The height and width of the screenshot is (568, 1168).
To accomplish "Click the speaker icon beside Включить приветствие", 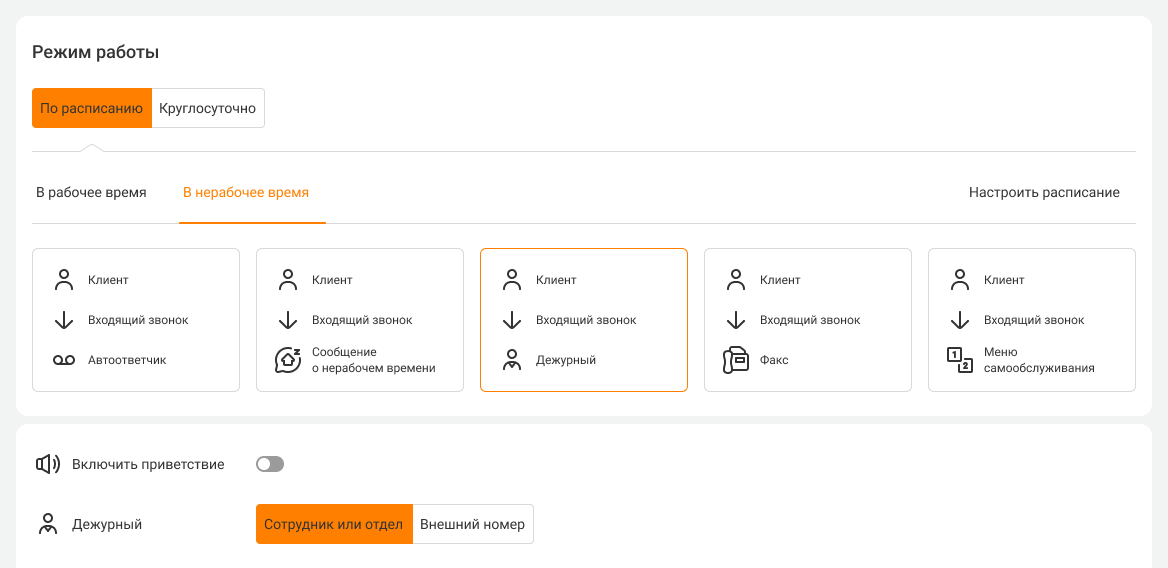I will pos(46,464).
